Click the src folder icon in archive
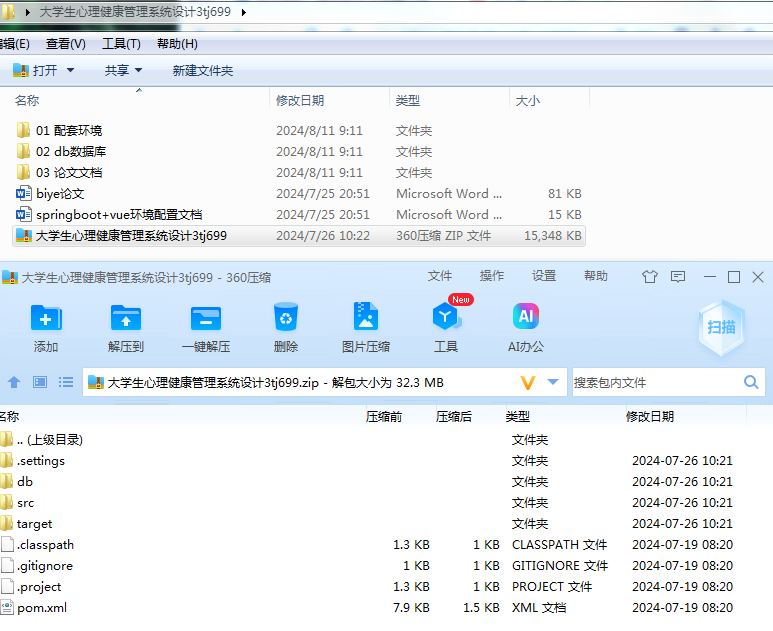The height and width of the screenshot is (631, 773). [6, 502]
